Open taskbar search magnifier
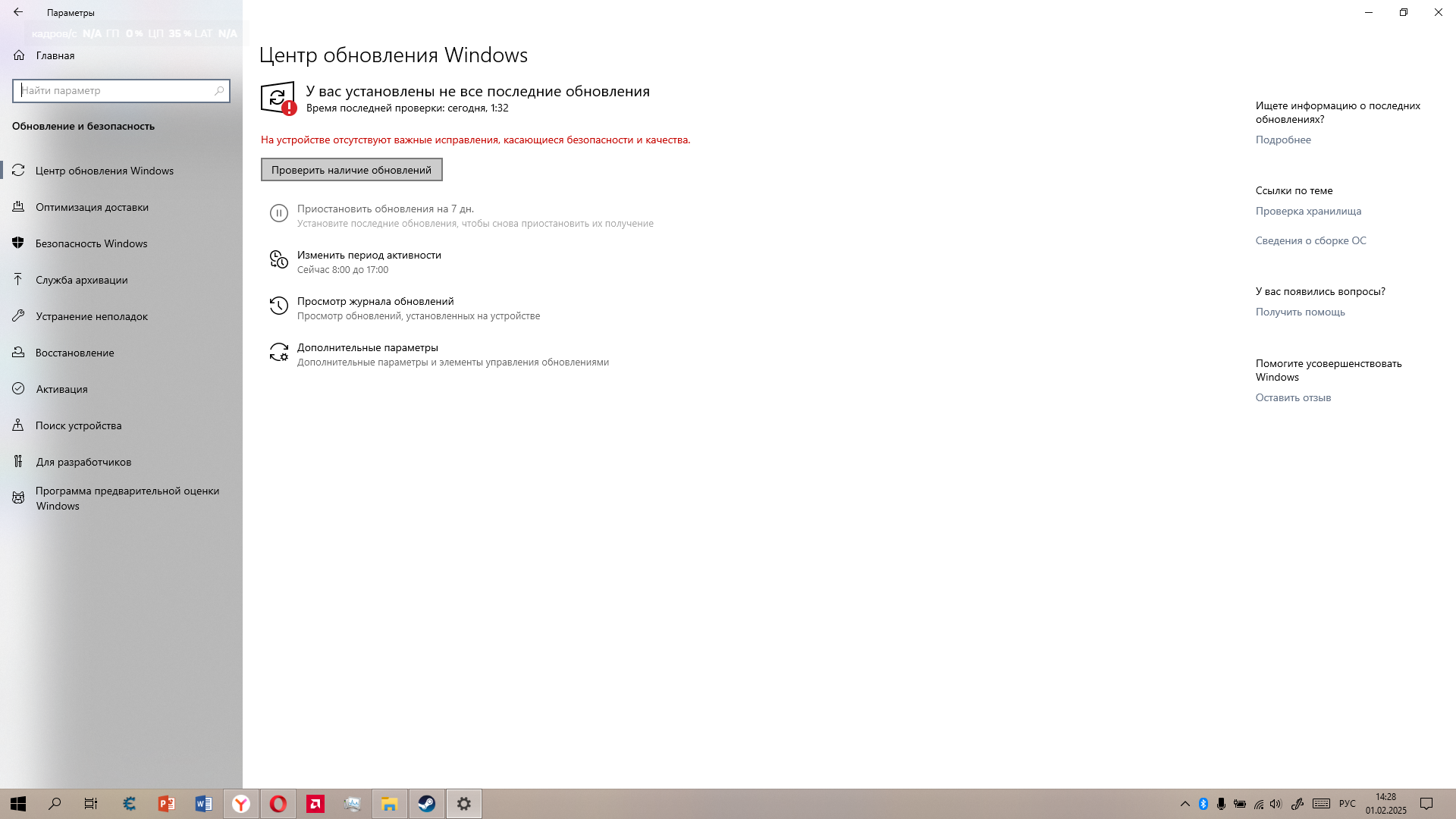Screen dimensions: 1456x819 coord(55,804)
